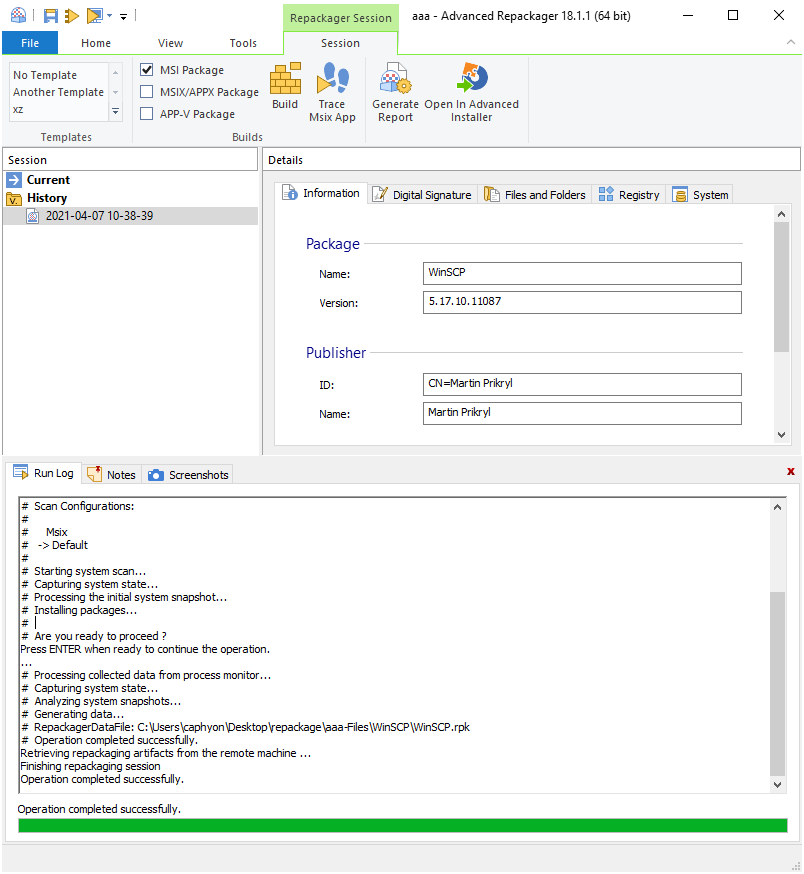Image resolution: width=804 pixels, height=874 pixels.
Task: Click the yellow arrow on monitor icon
Action: (94, 16)
